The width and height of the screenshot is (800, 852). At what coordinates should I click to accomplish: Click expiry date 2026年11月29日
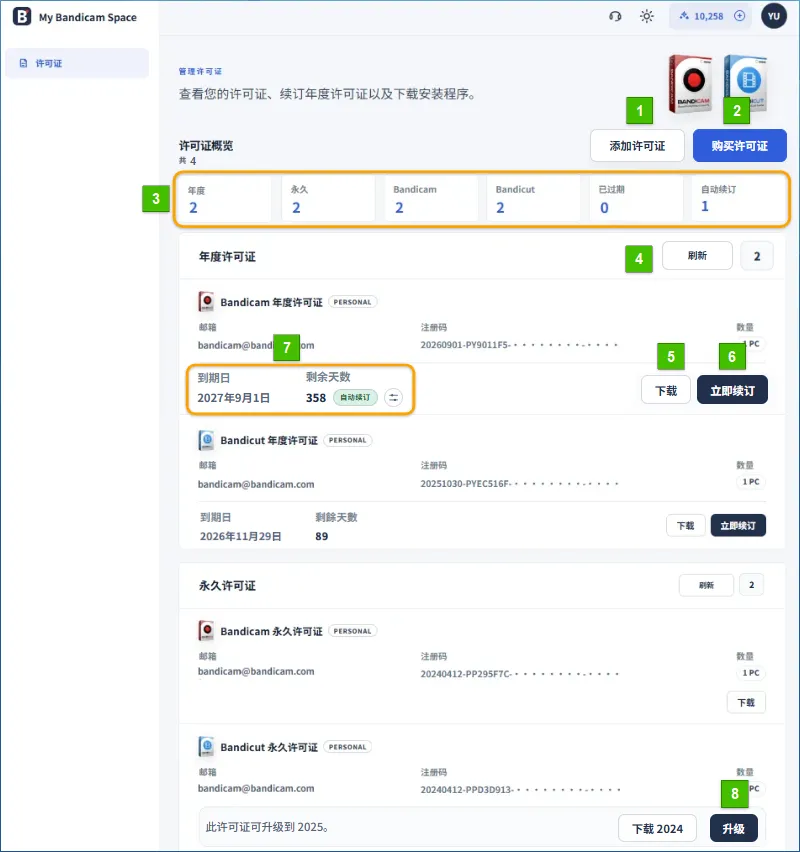click(x=241, y=536)
